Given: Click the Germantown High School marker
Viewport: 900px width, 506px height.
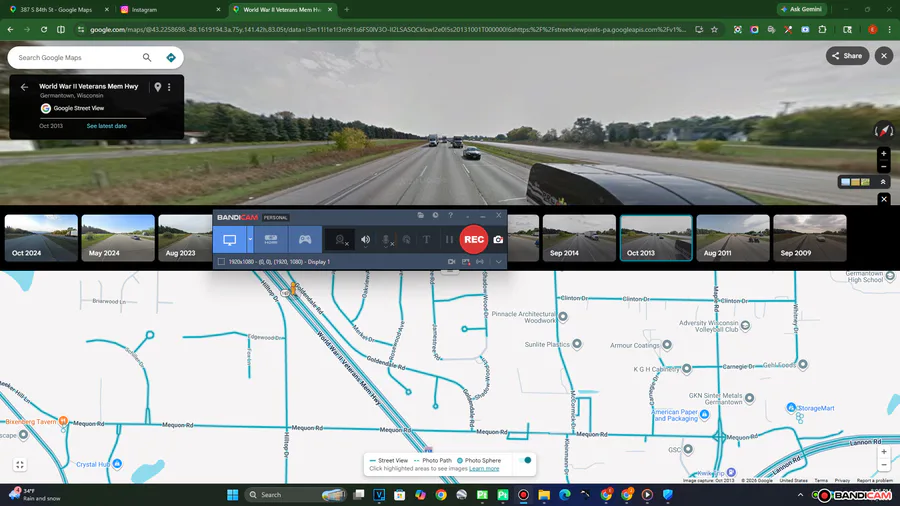Looking at the screenshot, I should [x=890, y=277].
